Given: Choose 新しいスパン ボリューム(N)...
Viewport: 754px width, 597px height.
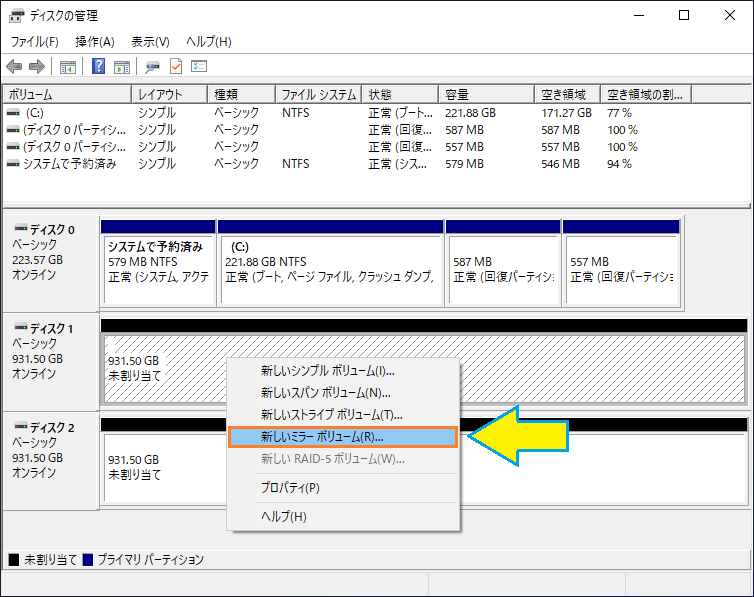Looking at the screenshot, I should tap(343, 393).
